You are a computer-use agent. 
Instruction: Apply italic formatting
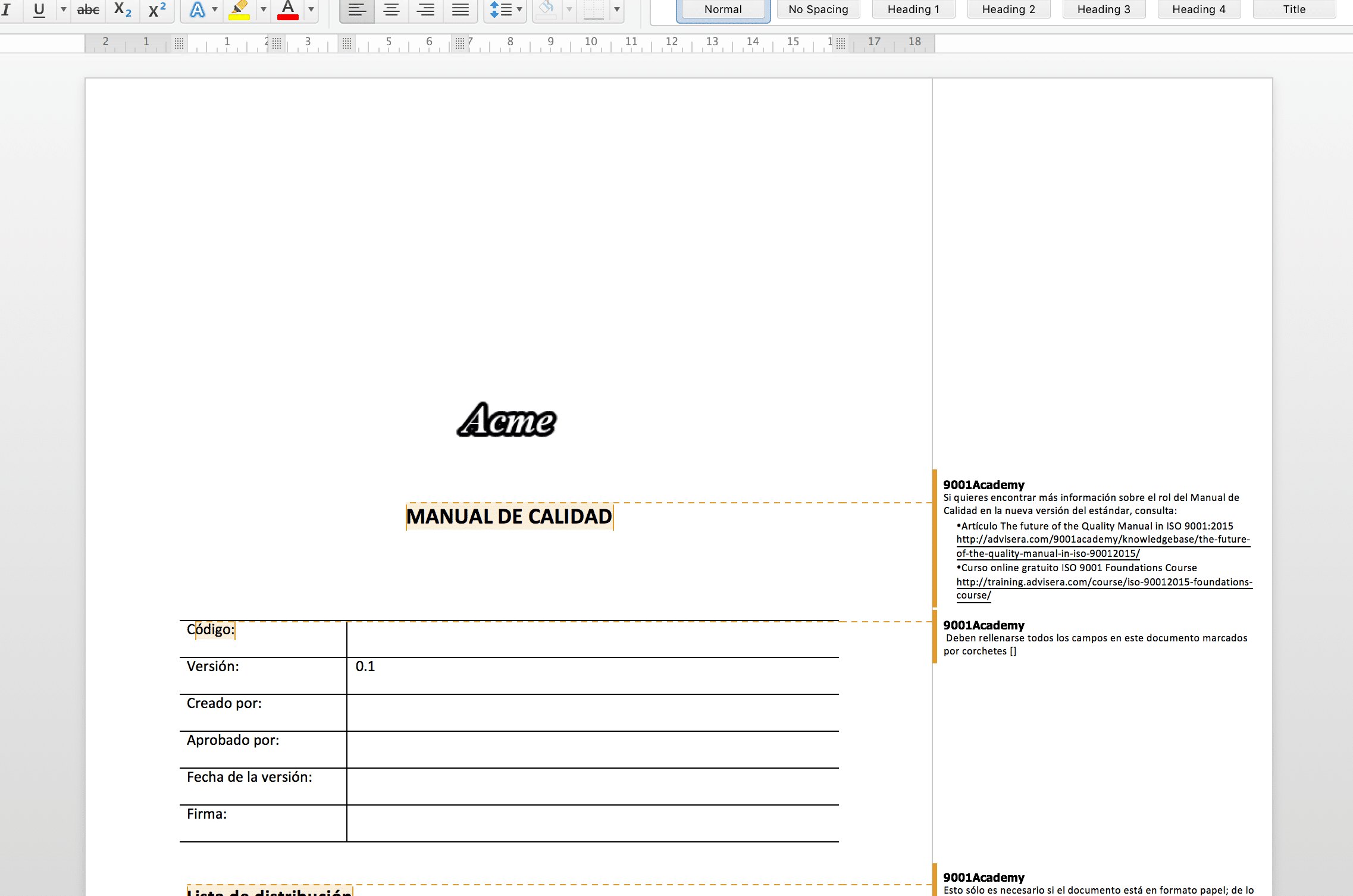[x=8, y=10]
